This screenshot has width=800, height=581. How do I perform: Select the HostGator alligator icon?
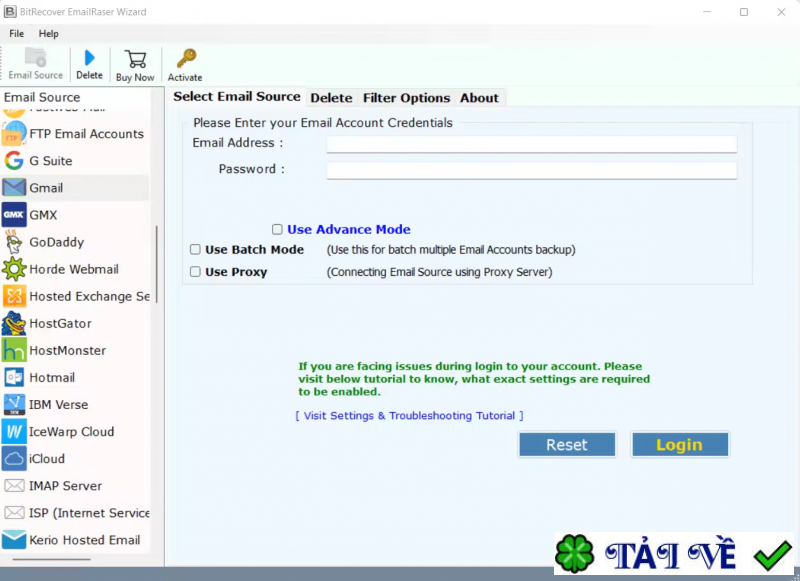[14, 323]
